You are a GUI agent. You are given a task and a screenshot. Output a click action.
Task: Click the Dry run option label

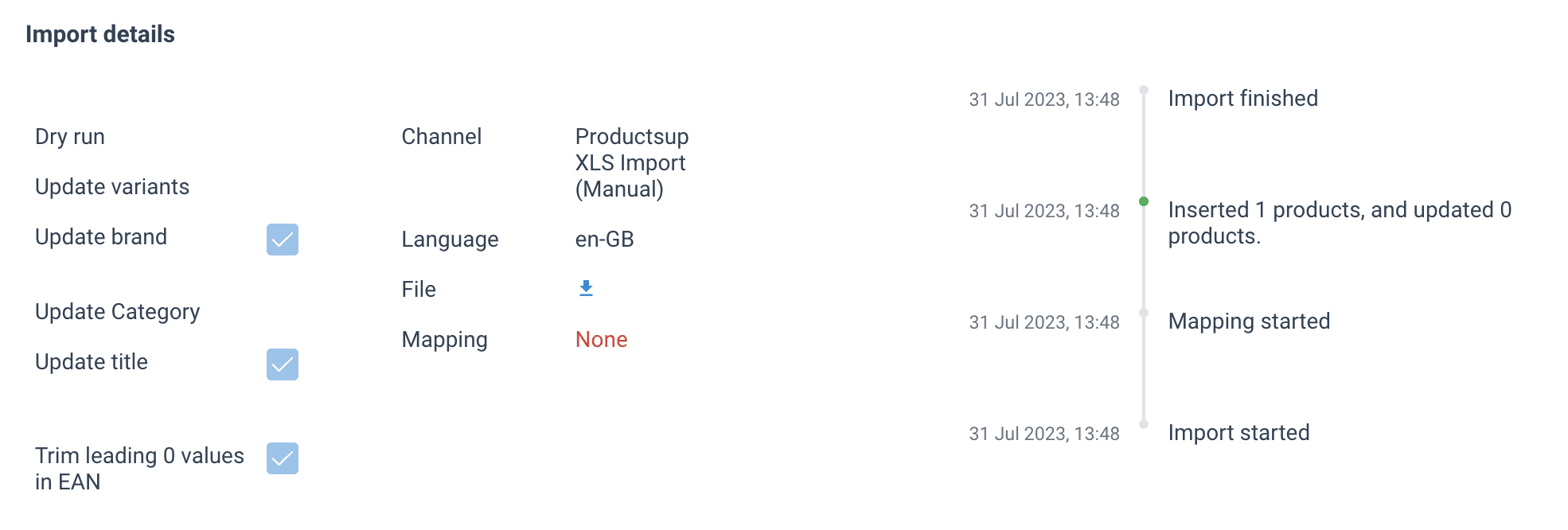[70, 137]
